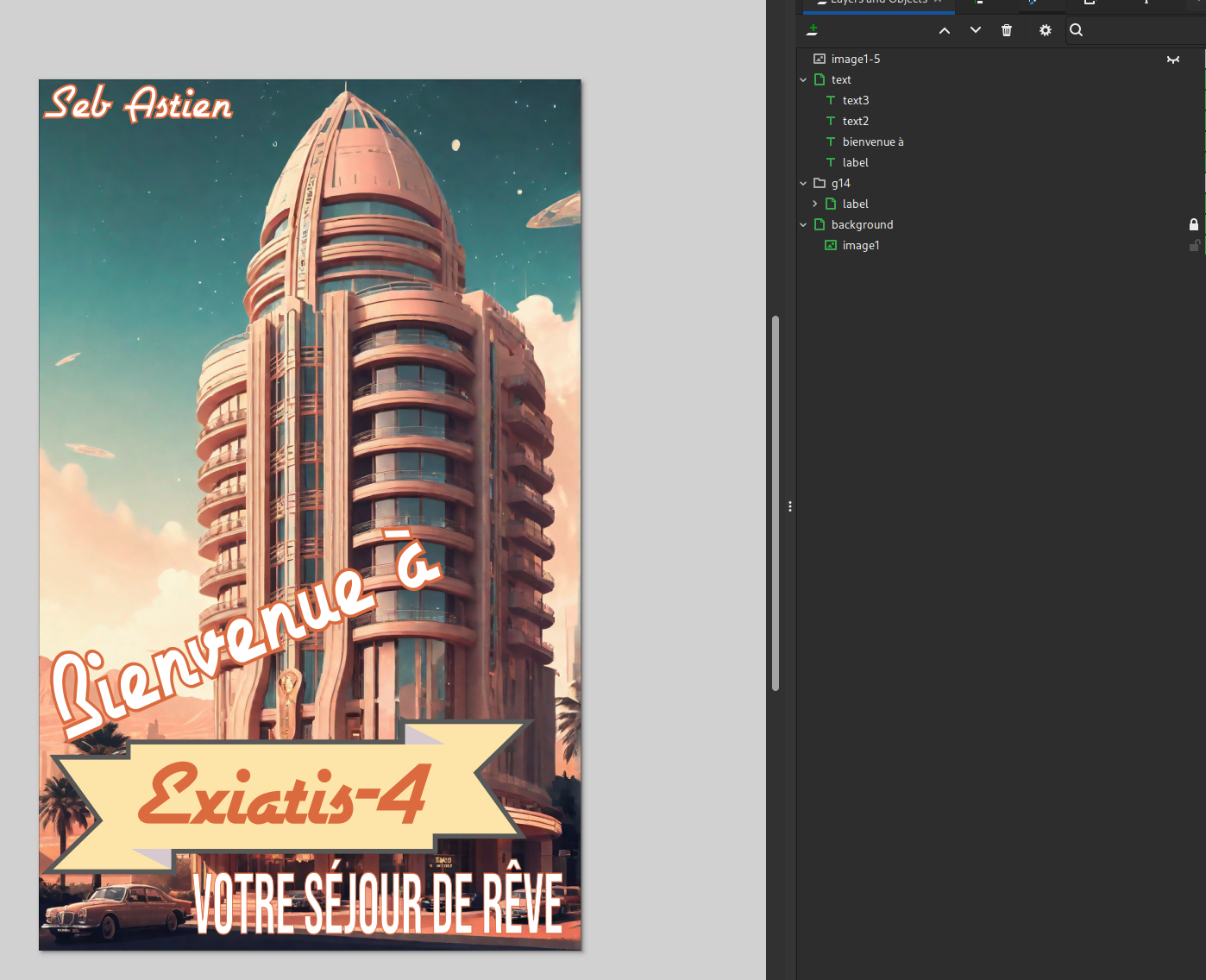The width and height of the screenshot is (1206, 980).
Task: Expand the label layer inside g14
Action: (814, 204)
